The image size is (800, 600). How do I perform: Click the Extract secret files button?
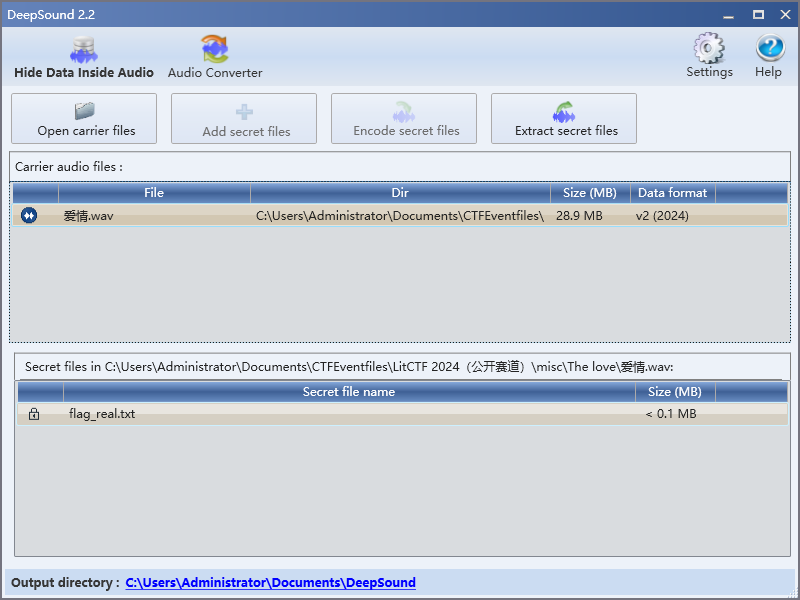564,118
